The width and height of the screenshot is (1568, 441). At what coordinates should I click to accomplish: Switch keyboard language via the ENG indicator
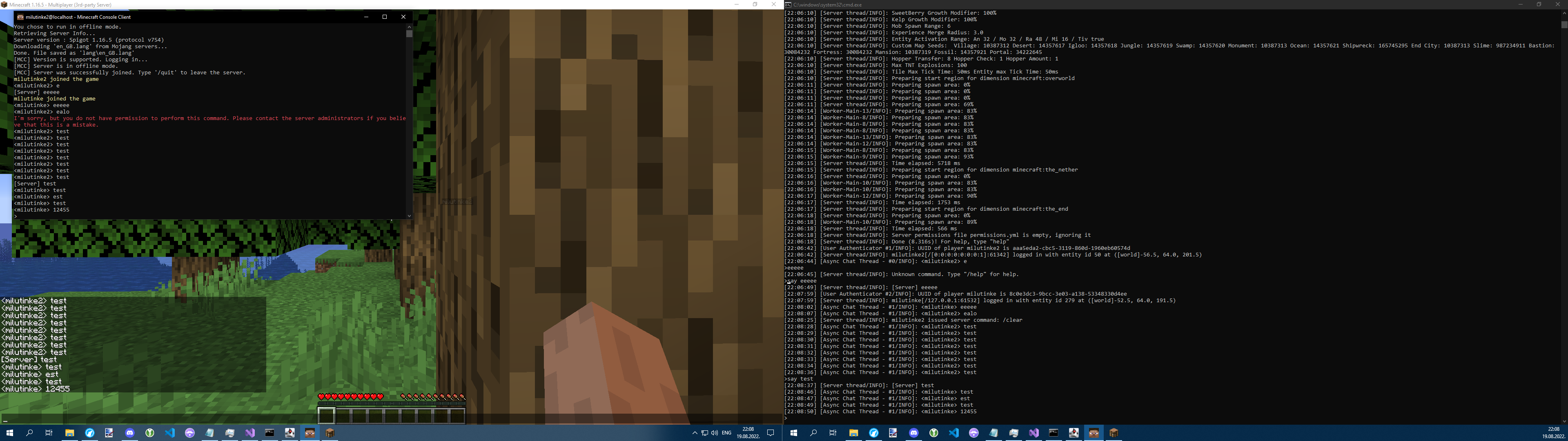pyautogui.click(x=726, y=433)
